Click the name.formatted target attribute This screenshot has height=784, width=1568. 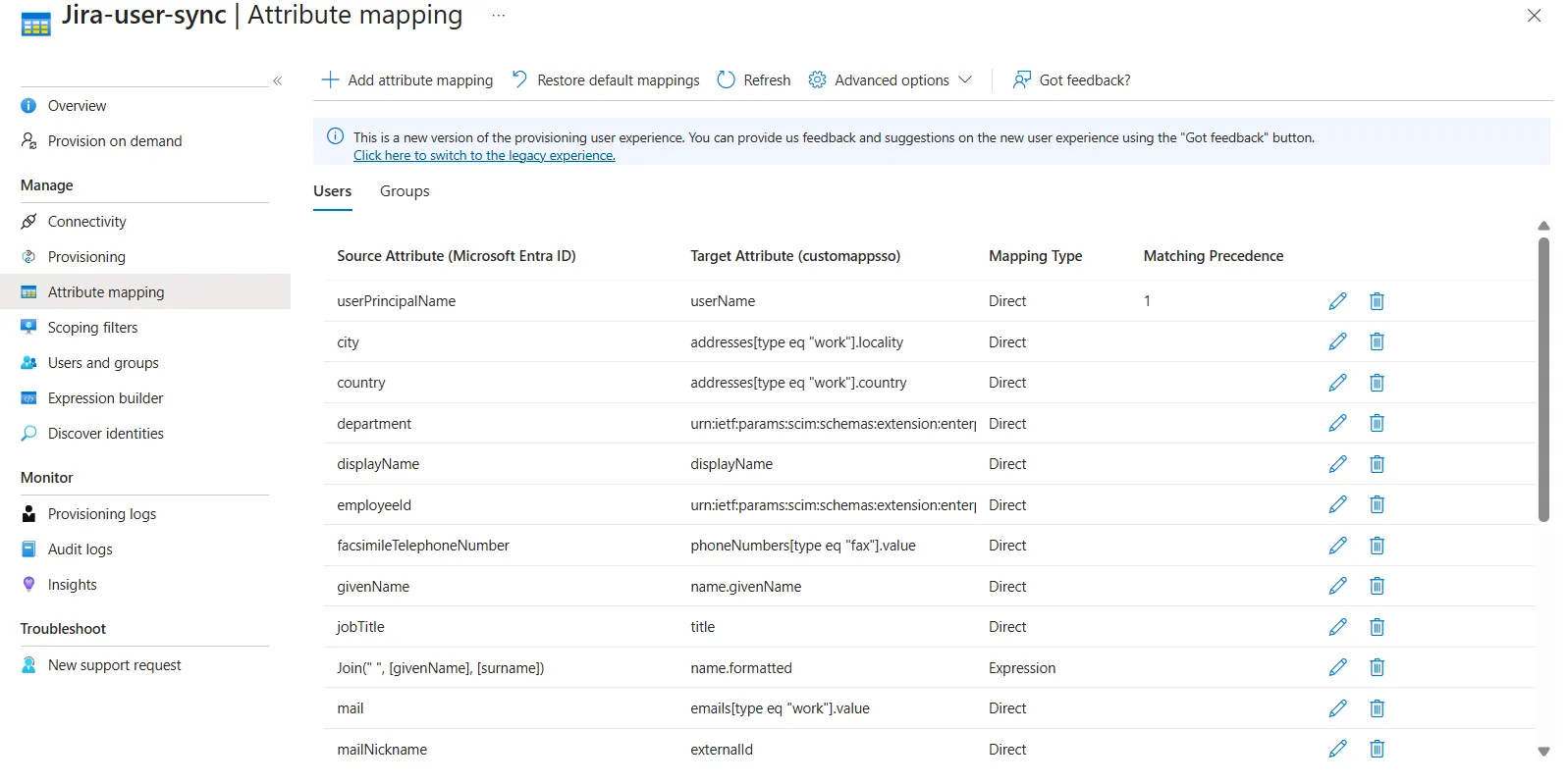click(741, 668)
